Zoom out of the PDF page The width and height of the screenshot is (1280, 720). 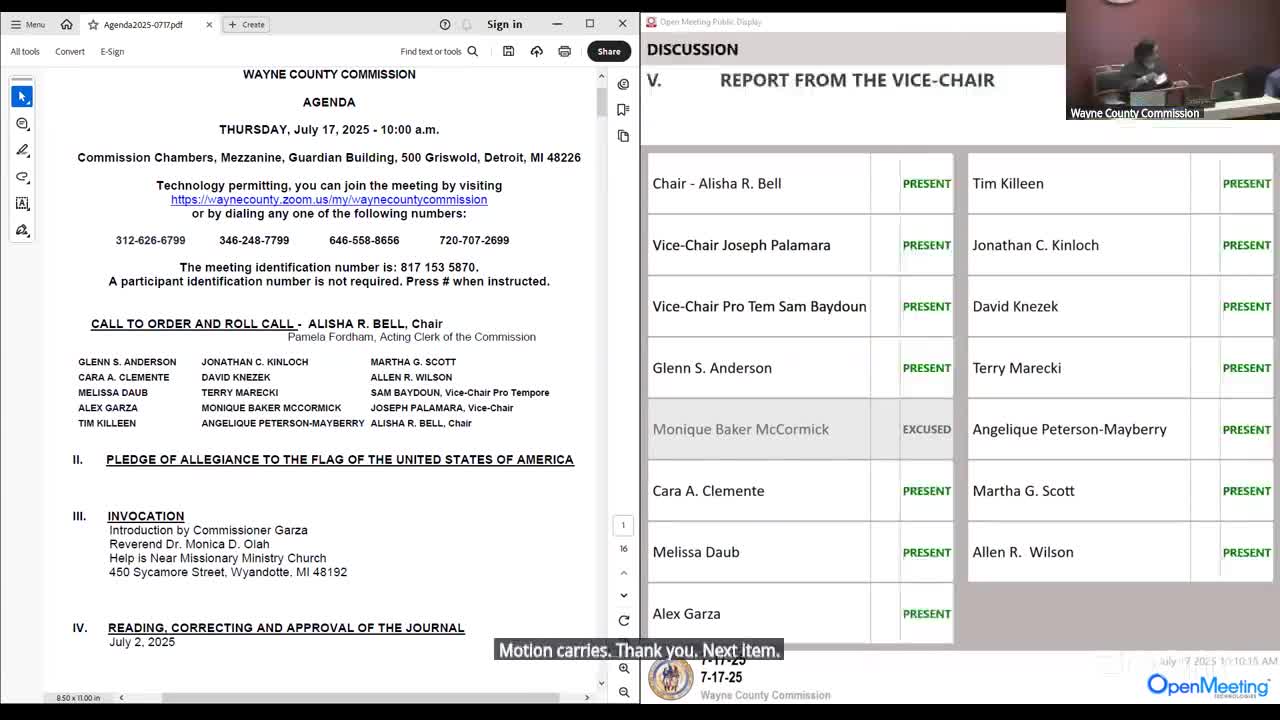click(x=623, y=691)
